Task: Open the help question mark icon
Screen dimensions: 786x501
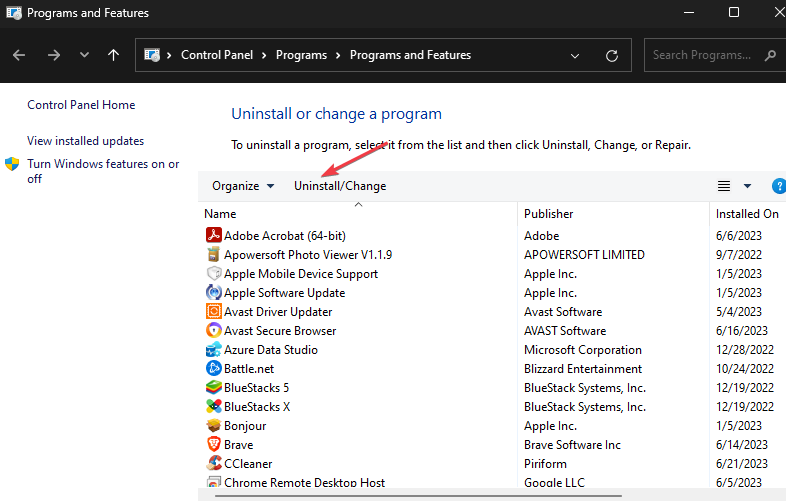Action: (779, 186)
